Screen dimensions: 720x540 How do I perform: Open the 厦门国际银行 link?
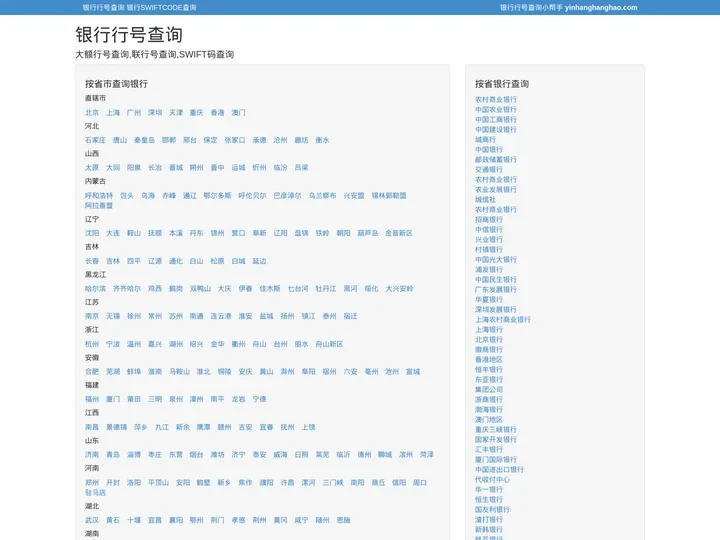click(x=496, y=460)
